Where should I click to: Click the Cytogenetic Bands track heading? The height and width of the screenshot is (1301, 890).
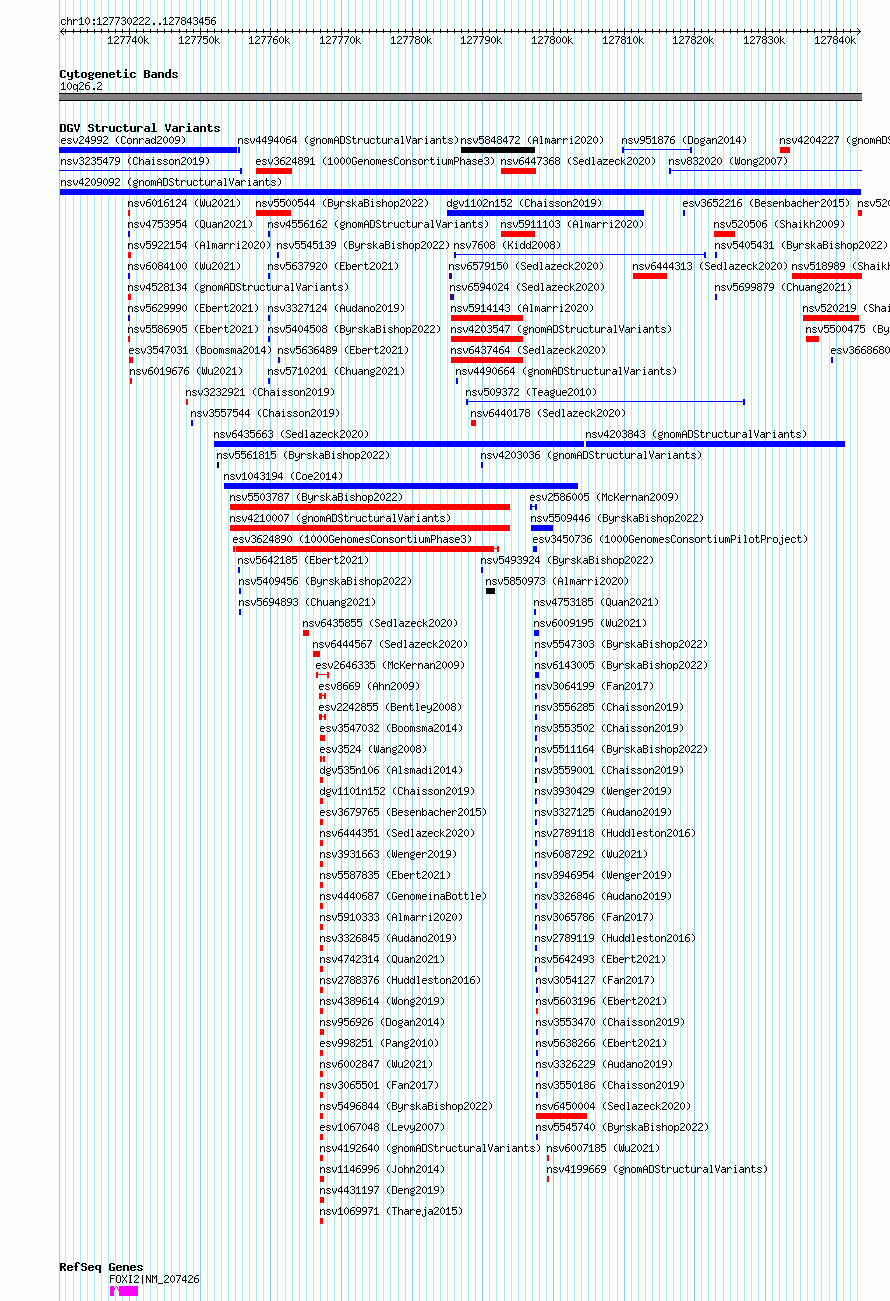[118, 74]
